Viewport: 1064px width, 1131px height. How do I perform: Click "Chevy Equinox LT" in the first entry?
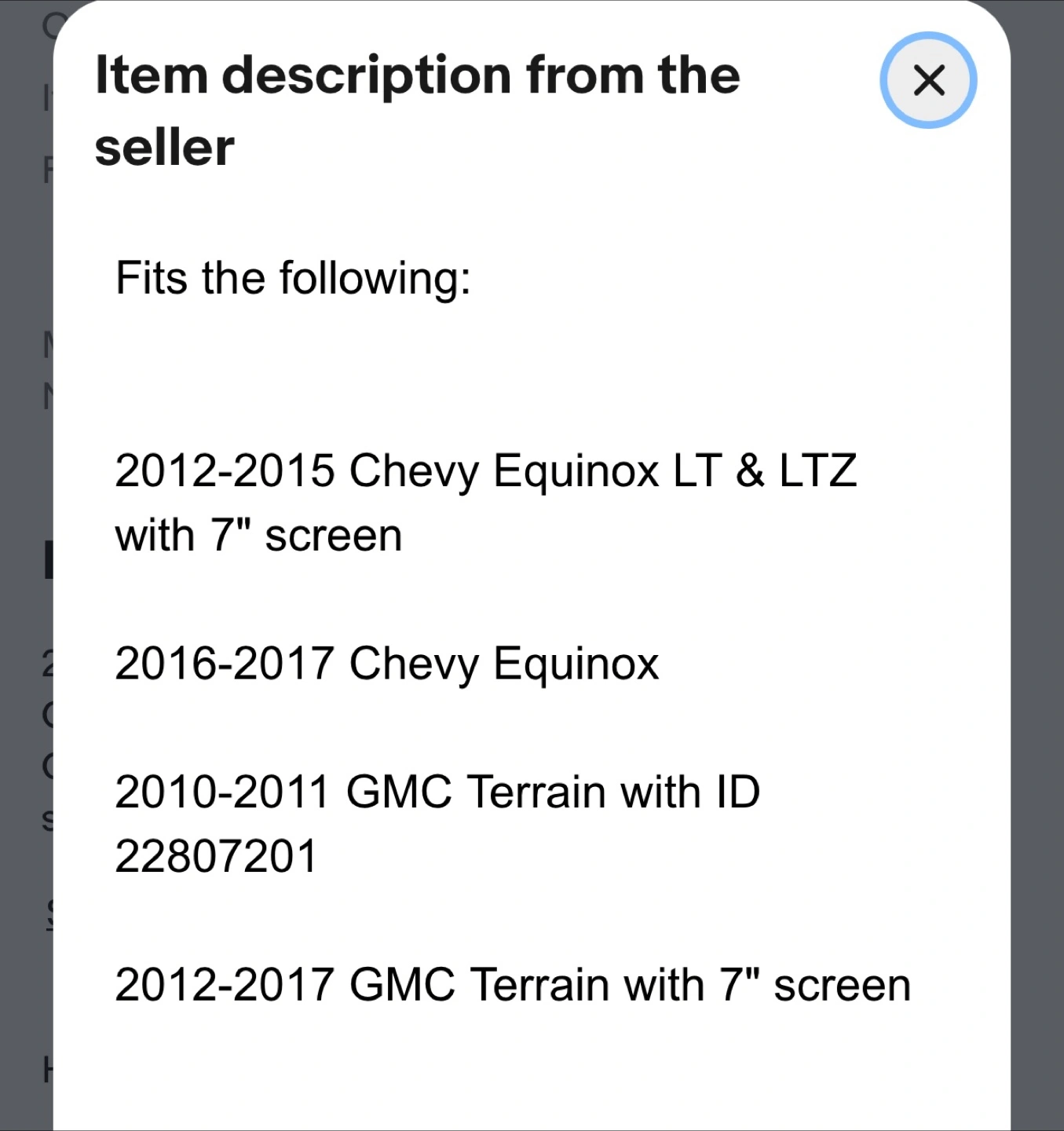[x=536, y=471]
